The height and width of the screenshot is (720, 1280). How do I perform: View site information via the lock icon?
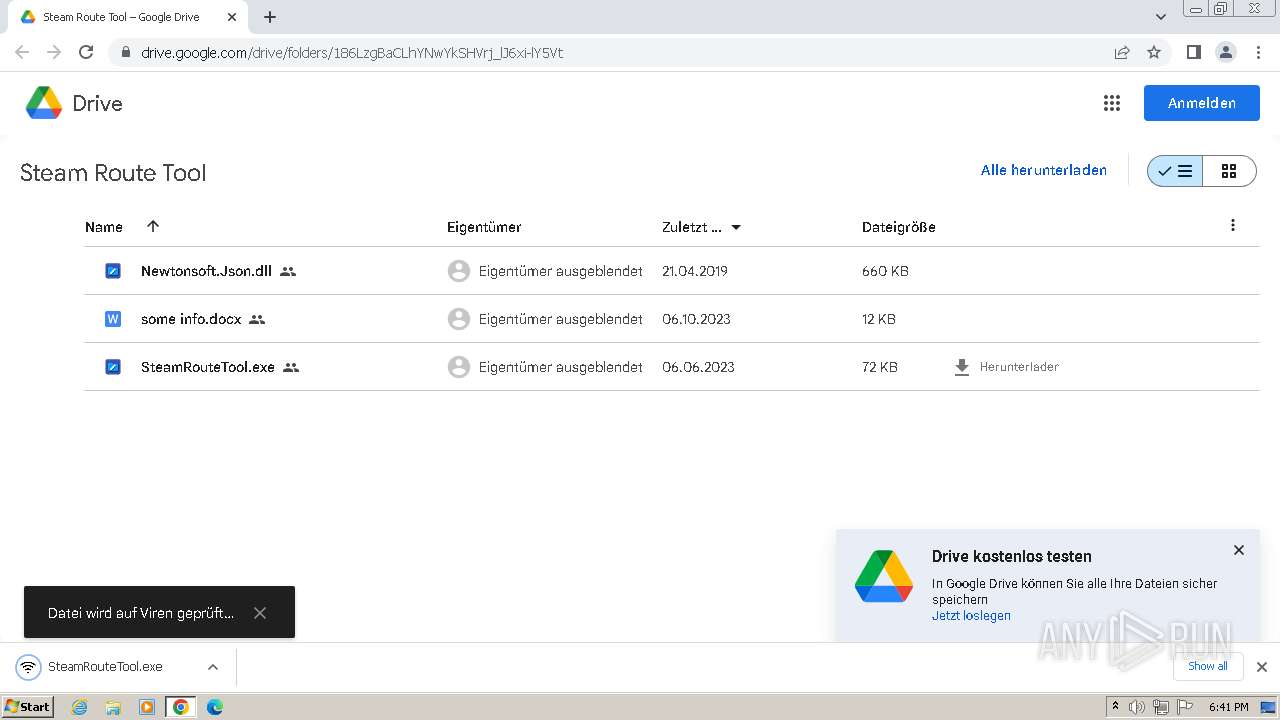(x=125, y=52)
